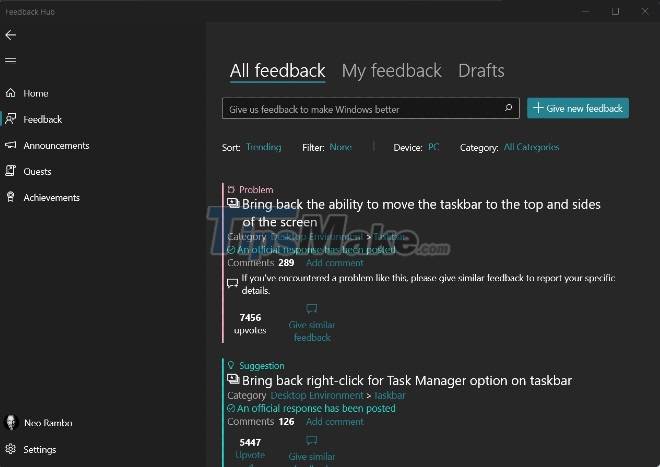
Task: Click the Neo Rambo account name
Action: [x=48, y=423]
